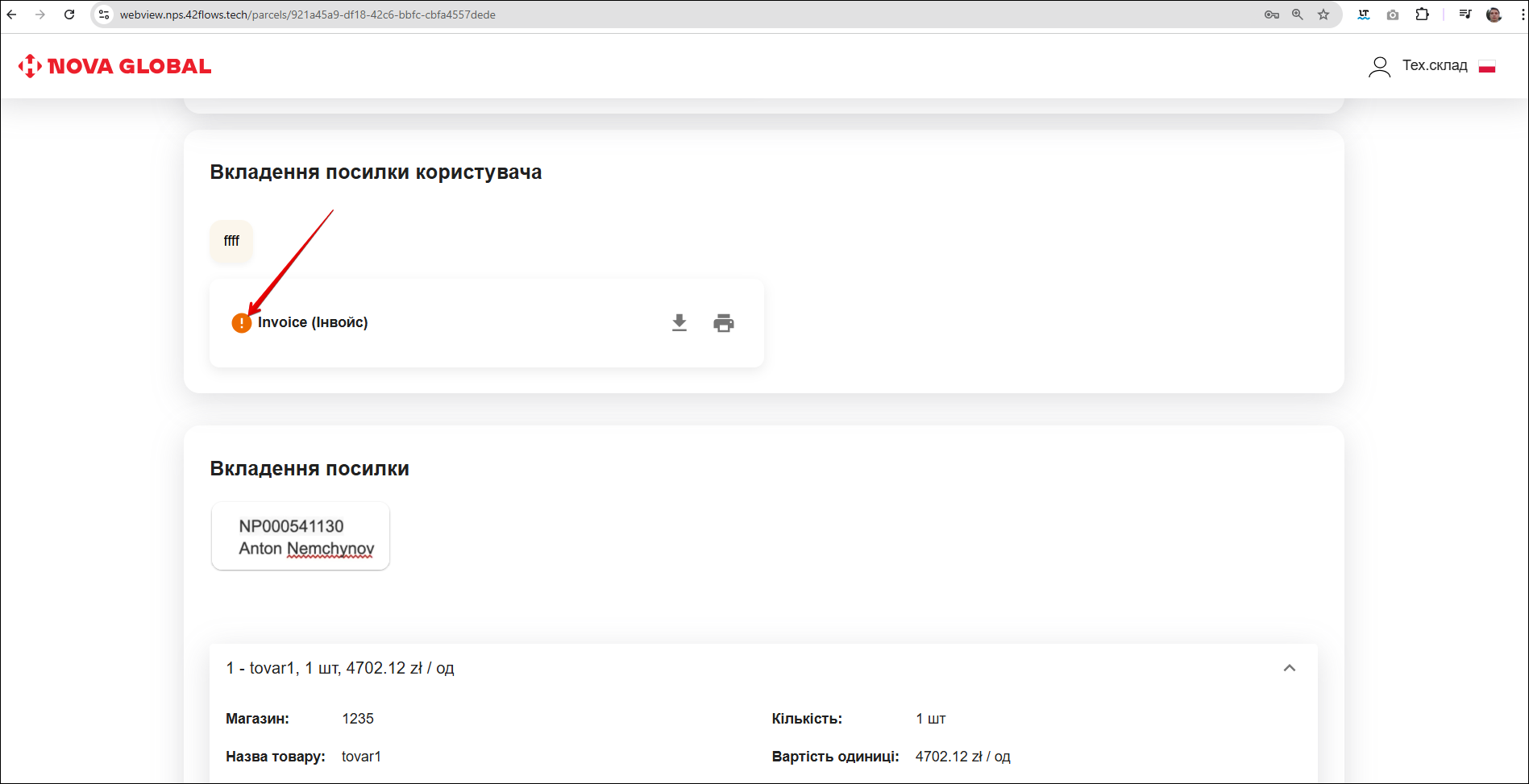Open the media controls icon

tap(1465, 15)
